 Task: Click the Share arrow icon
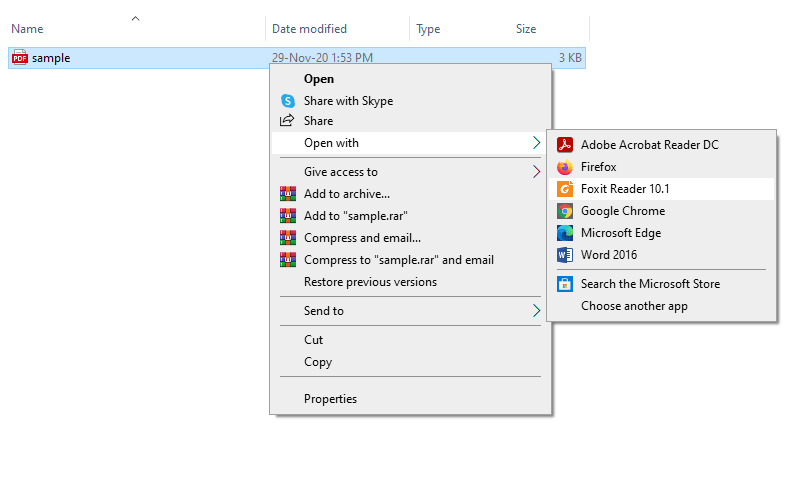[x=287, y=120]
